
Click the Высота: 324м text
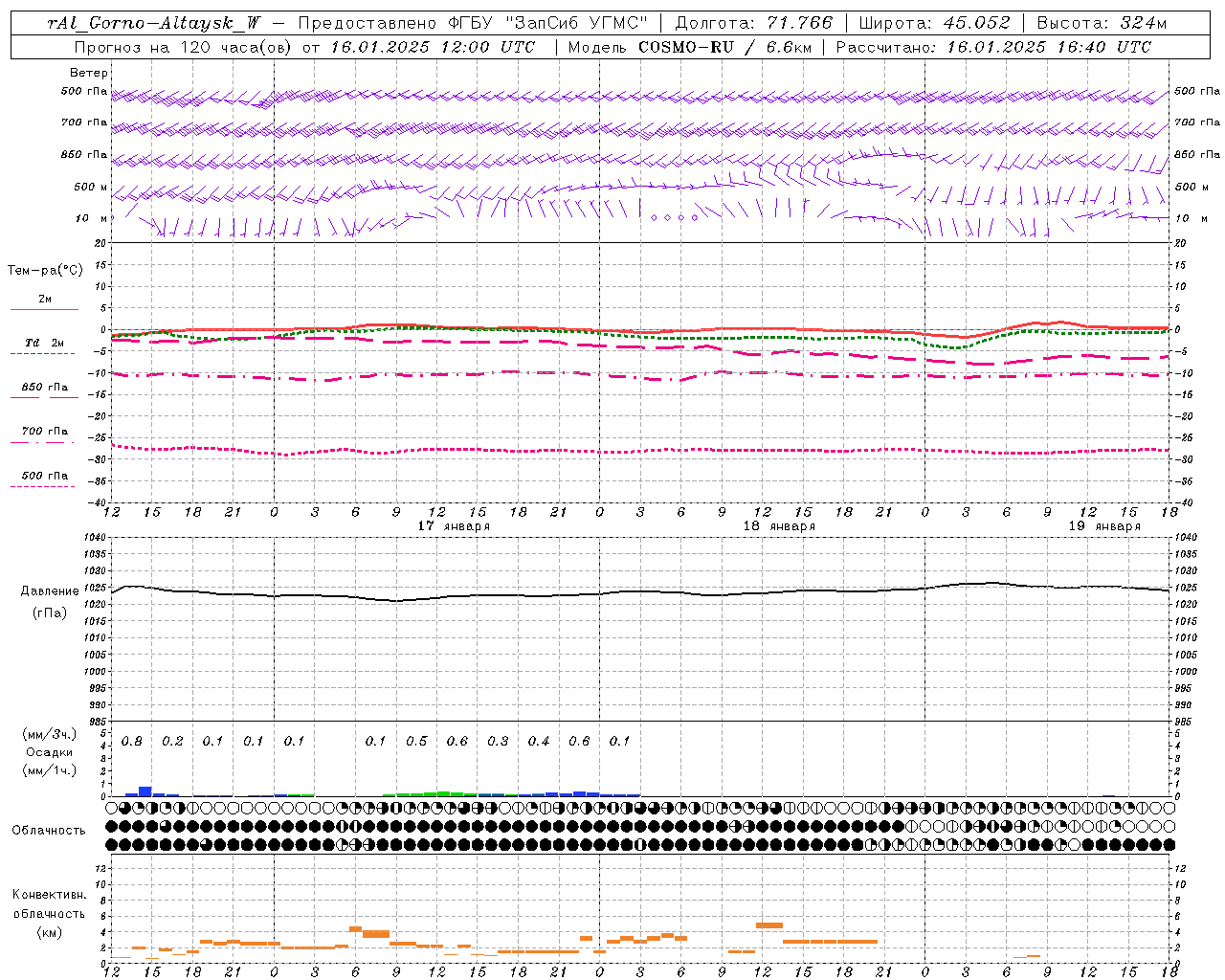[1102, 23]
